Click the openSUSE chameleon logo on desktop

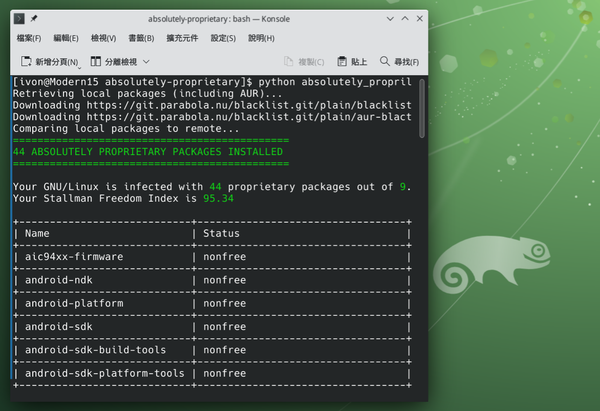(x=491, y=265)
